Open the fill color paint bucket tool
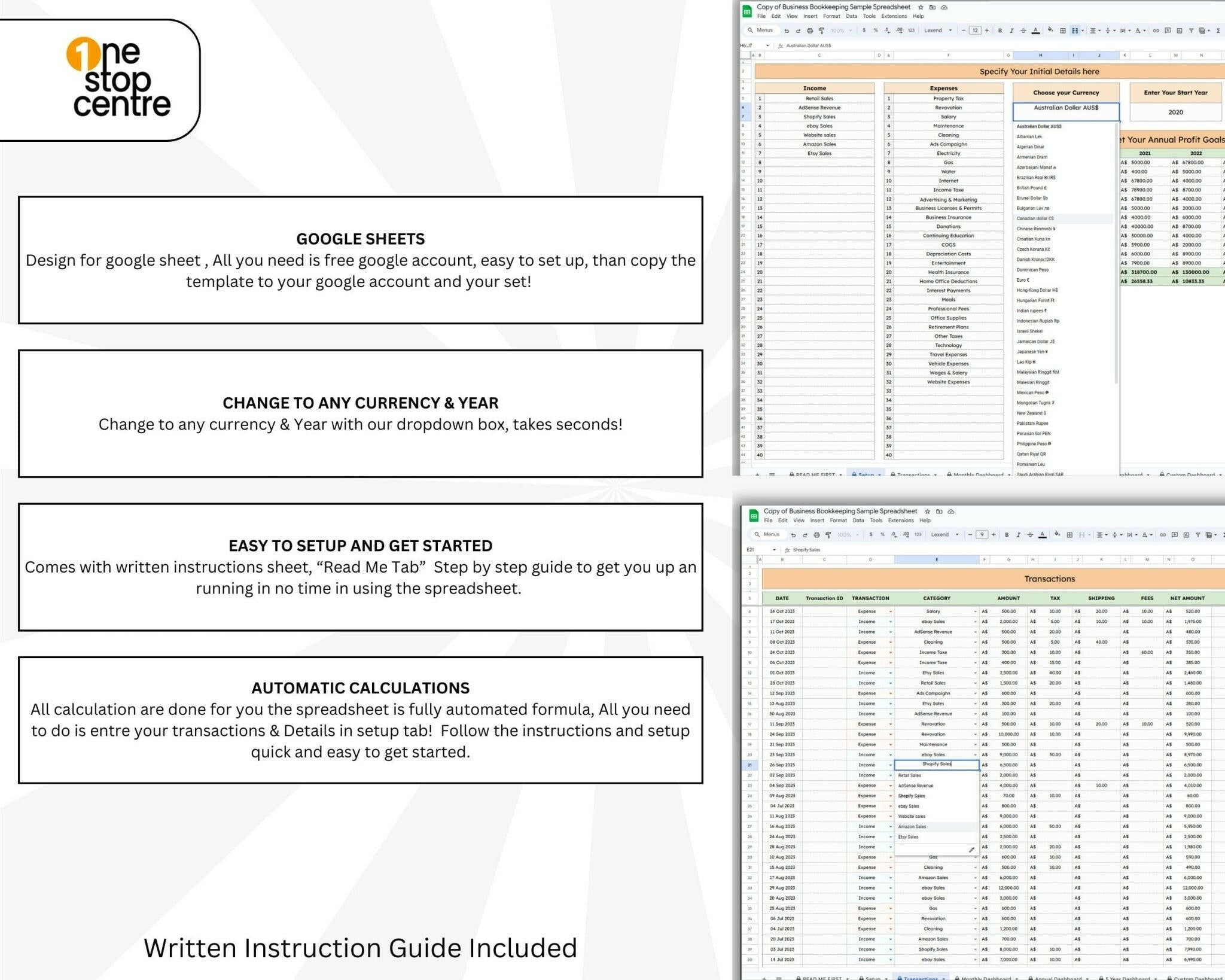Image resolution: width=1225 pixels, height=980 pixels. [x=1050, y=31]
